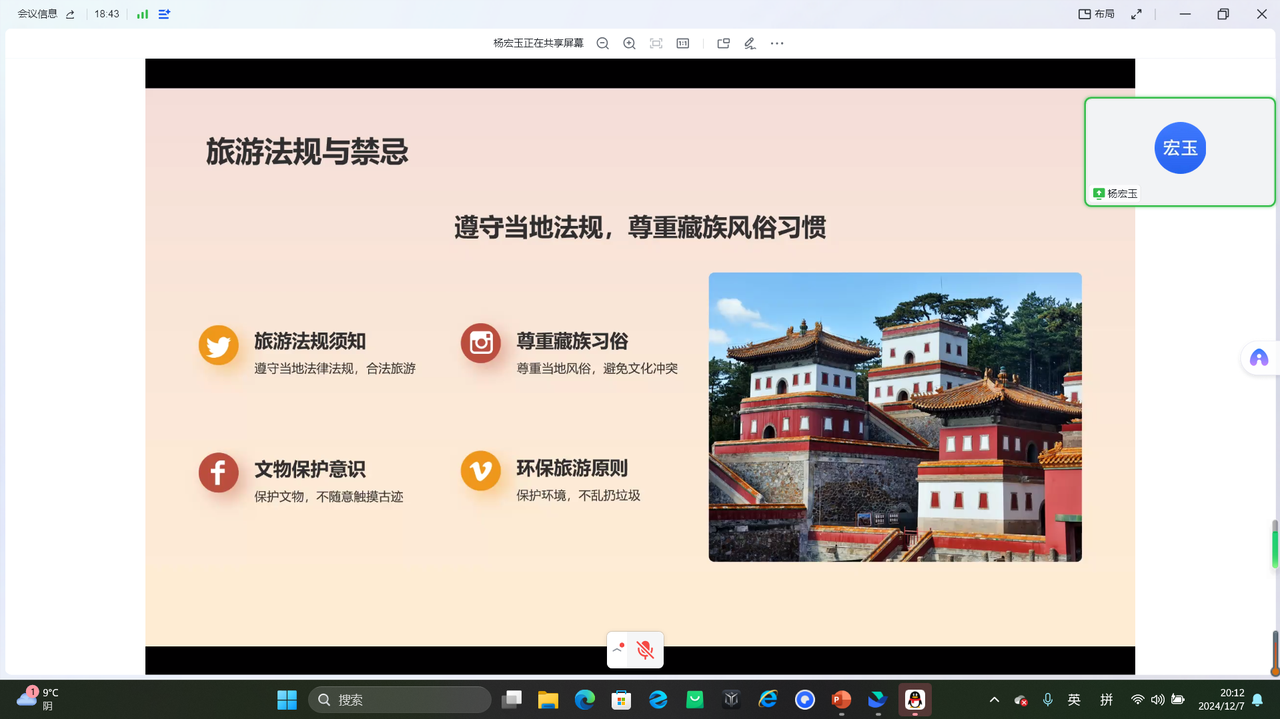Open PowerPoint from the taskbar

[841, 700]
